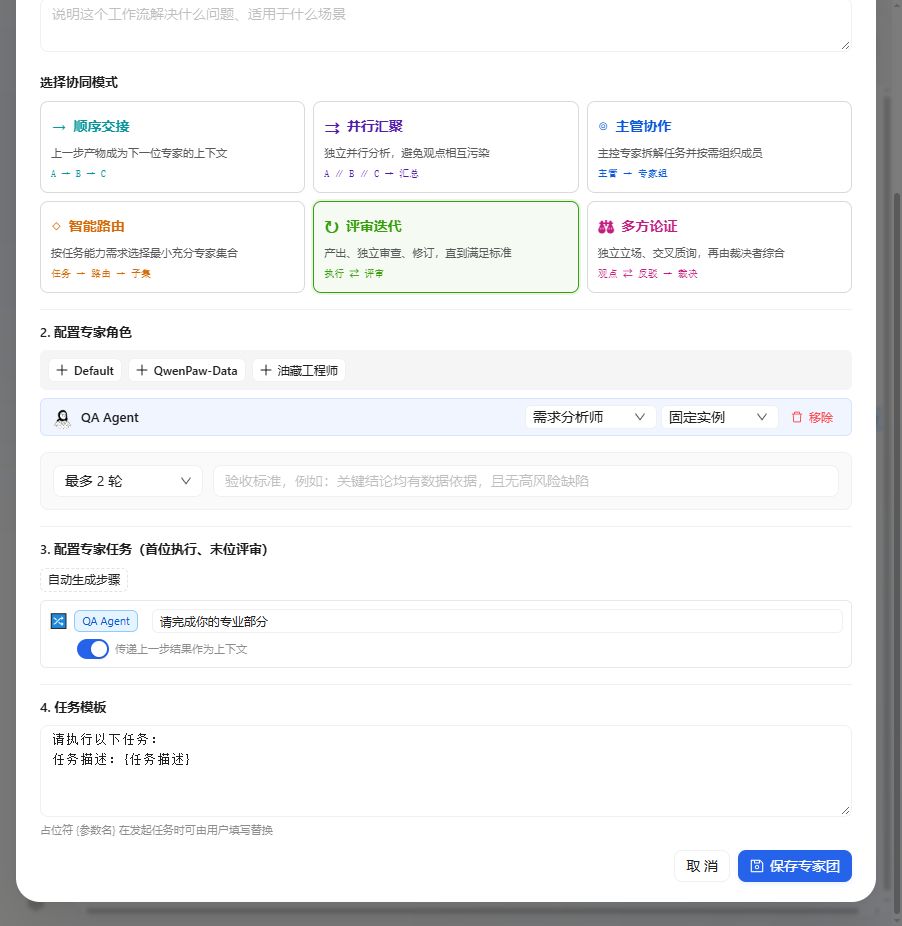Screen dimensions: 902x926
Task: Click the QA Agent tag in task row
Action: pyautogui.click(x=106, y=621)
